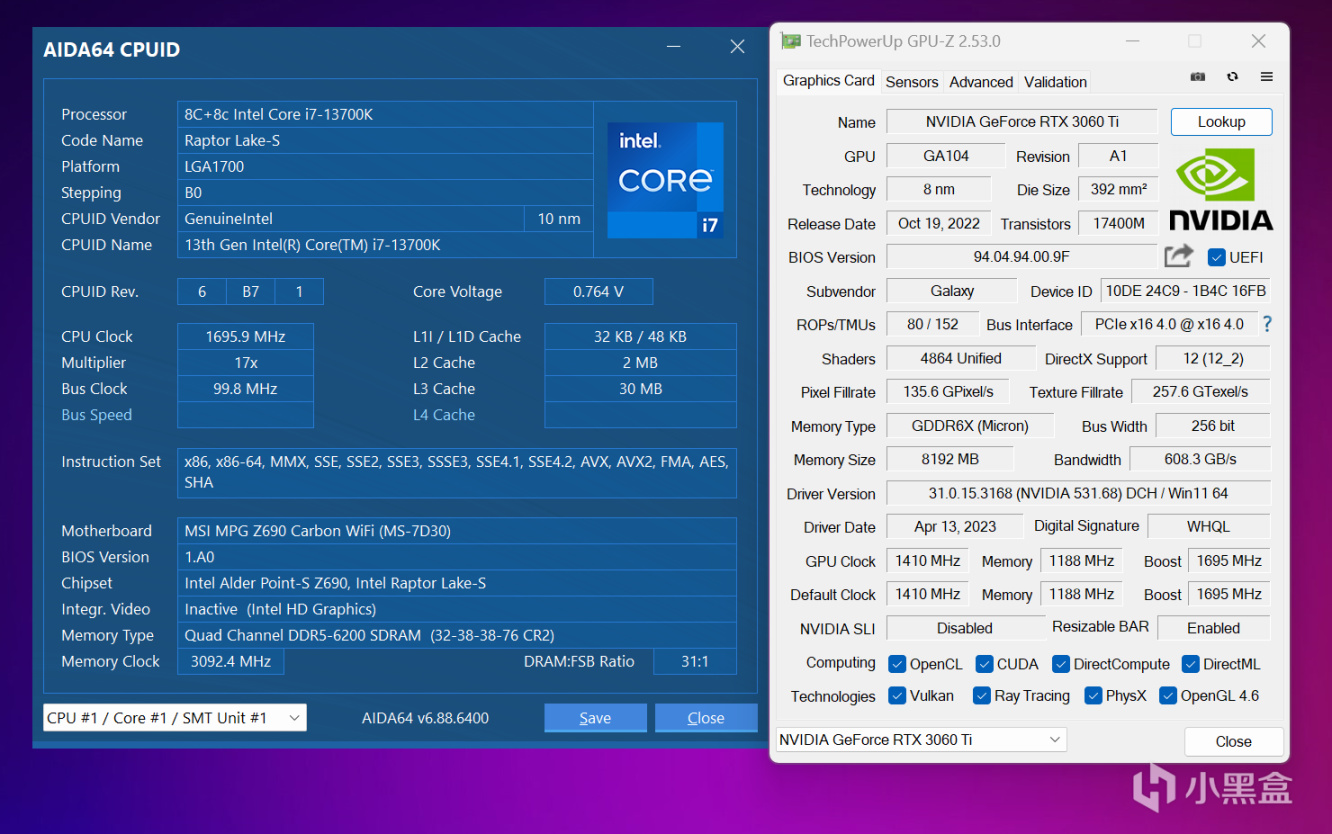Click the Bus Interface question mark

click(1267, 324)
